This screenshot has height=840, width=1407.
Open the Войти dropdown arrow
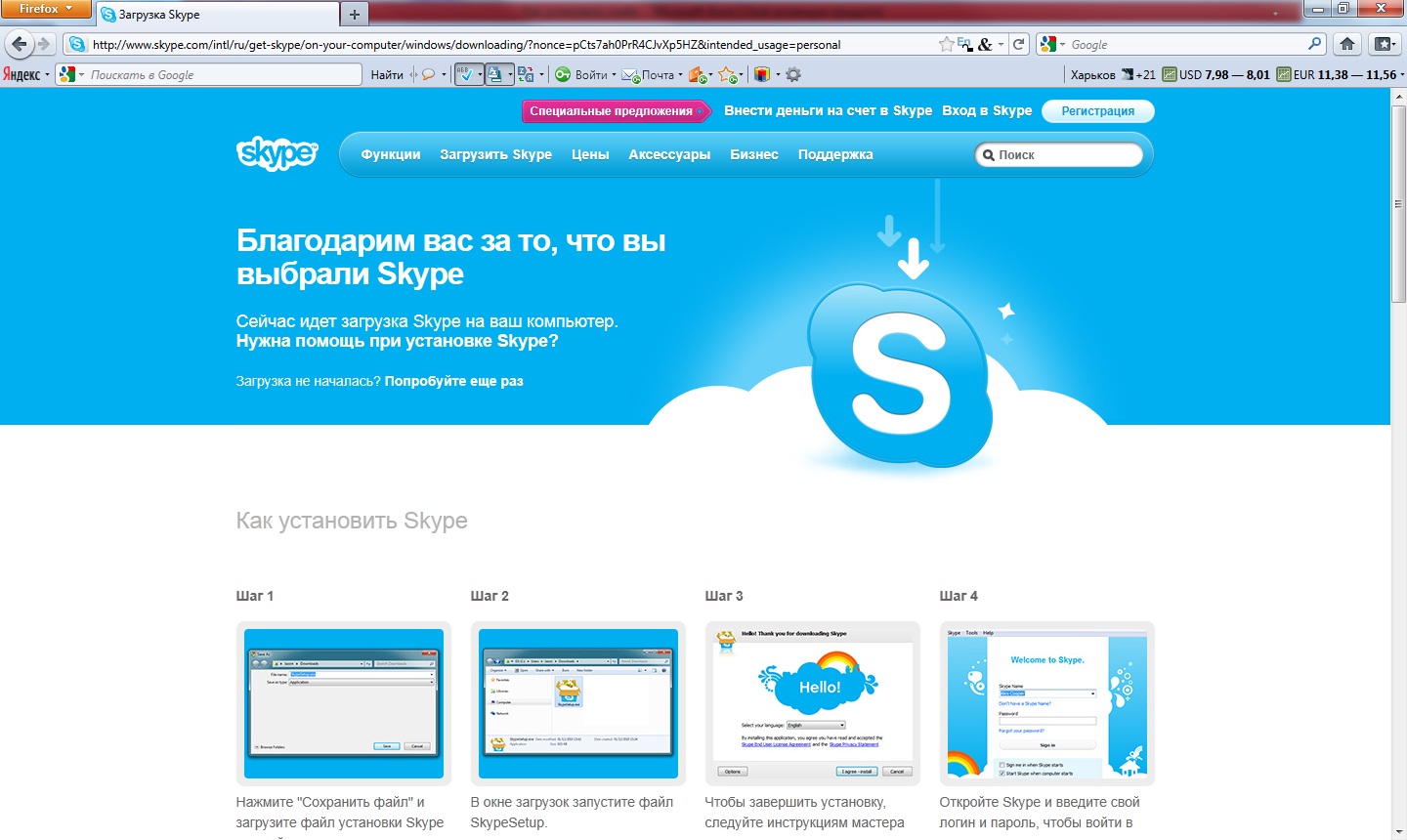614,75
